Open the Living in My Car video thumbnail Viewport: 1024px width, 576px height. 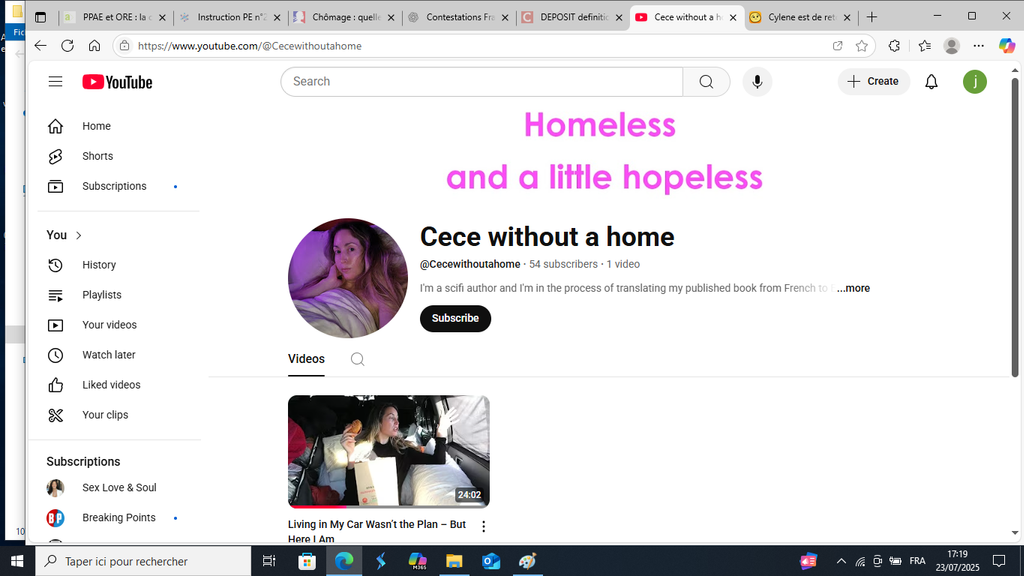pos(389,451)
